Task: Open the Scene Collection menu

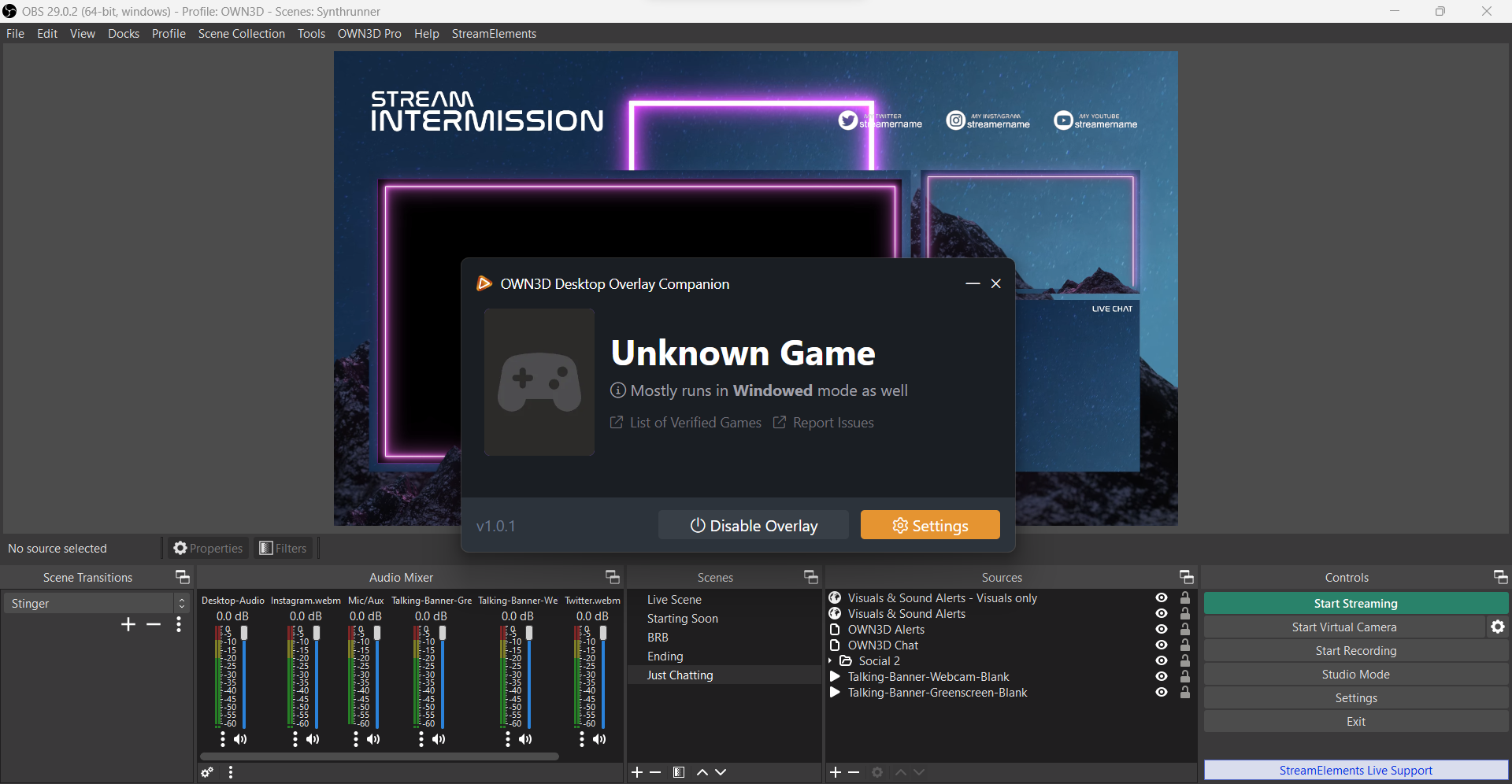Action: [x=242, y=34]
